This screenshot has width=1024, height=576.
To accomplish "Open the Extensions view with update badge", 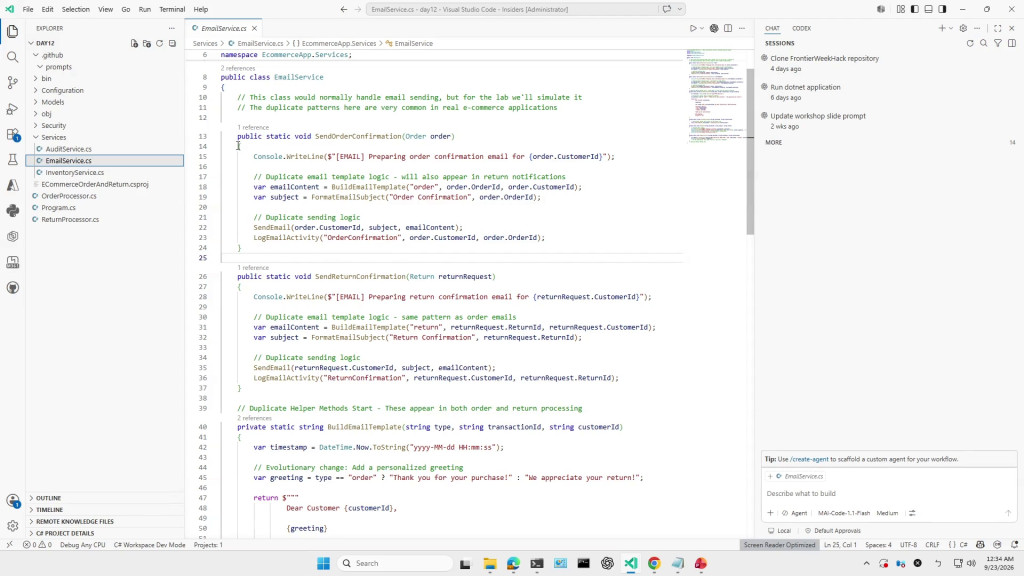I will pyautogui.click(x=12, y=135).
